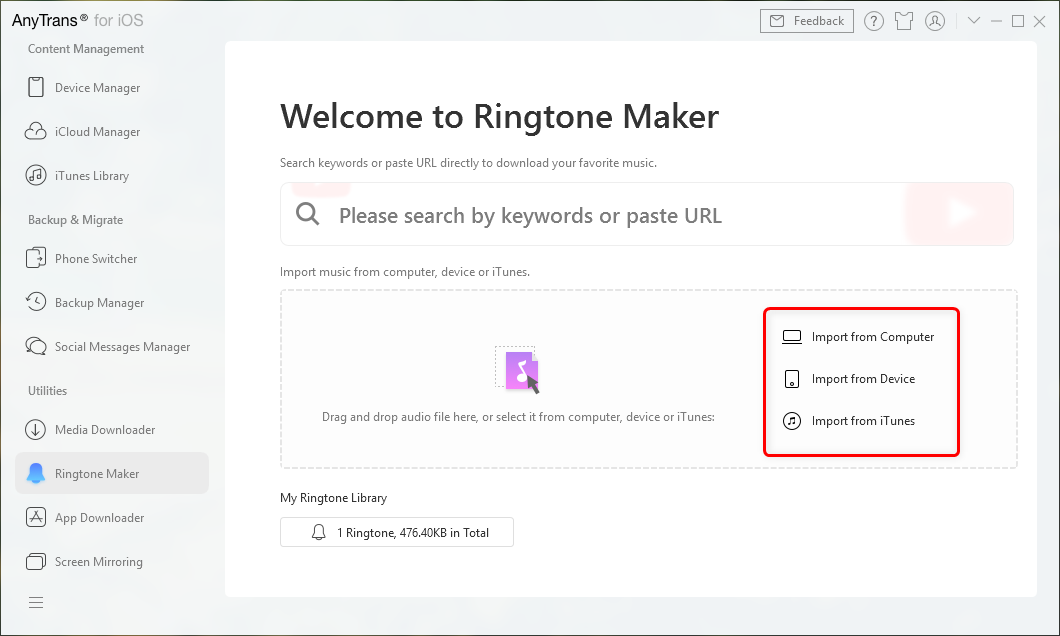The height and width of the screenshot is (636, 1060).
Task: Click the shirt skin theme icon
Action: pos(904,21)
